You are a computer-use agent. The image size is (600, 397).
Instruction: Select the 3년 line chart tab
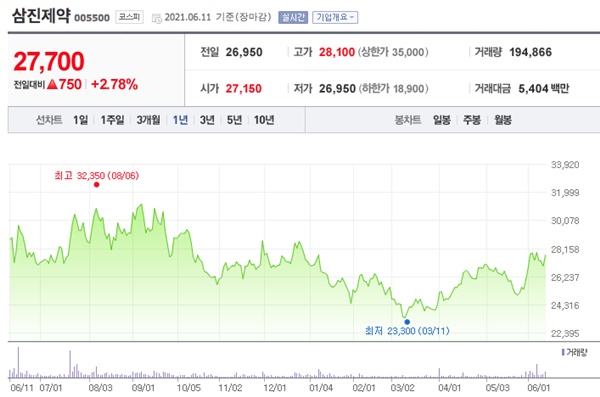point(207,120)
